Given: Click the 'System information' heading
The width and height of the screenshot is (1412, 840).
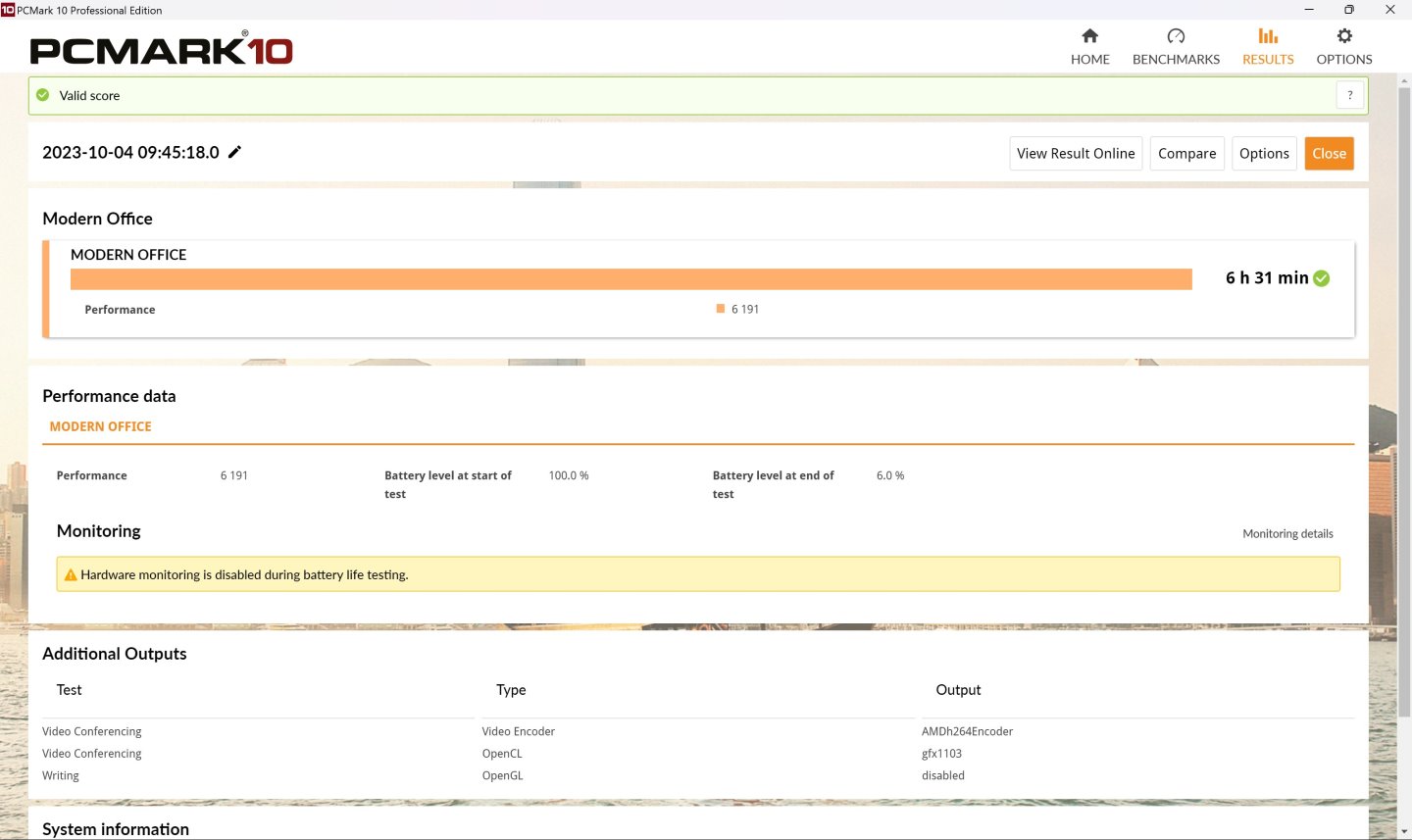Looking at the screenshot, I should (x=116, y=829).
